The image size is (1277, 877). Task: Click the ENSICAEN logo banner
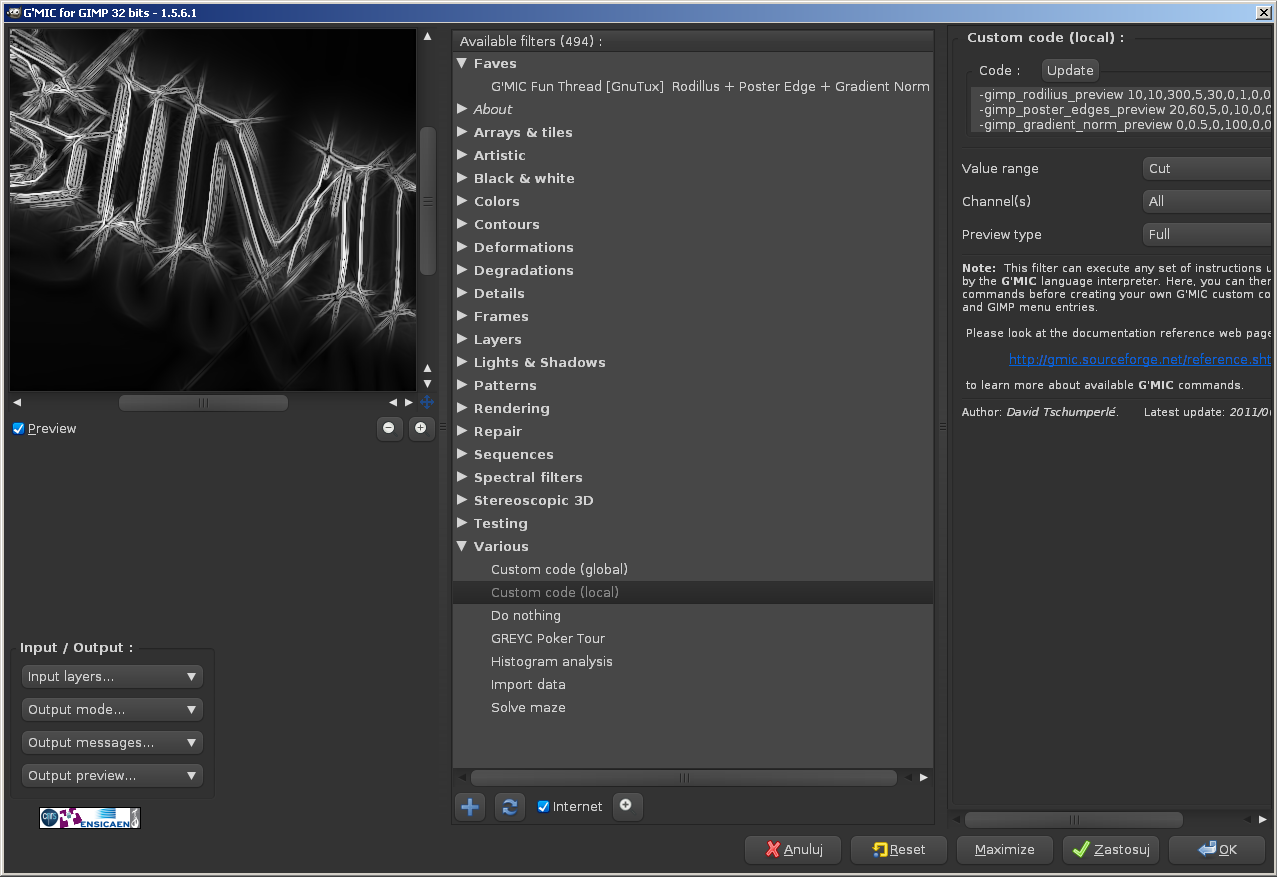click(90, 818)
